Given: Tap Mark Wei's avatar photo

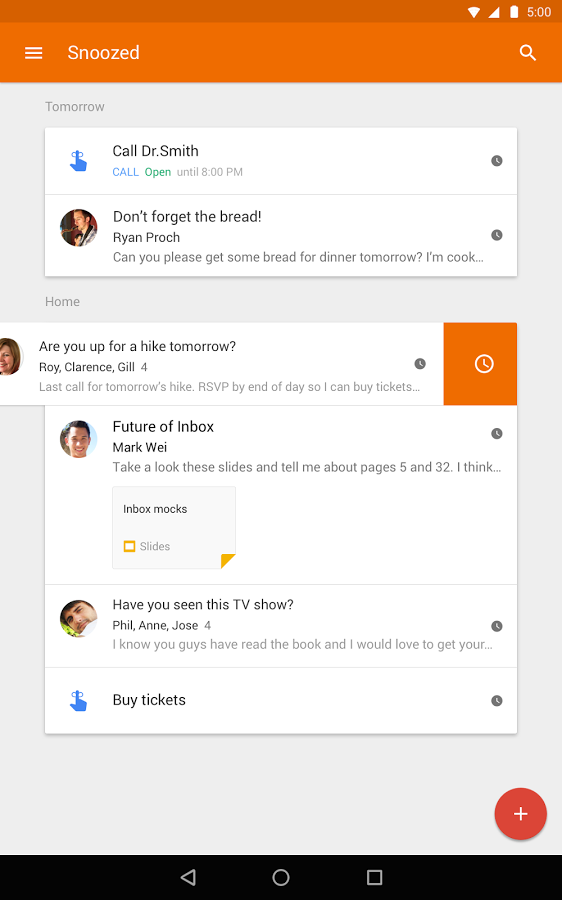Looking at the screenshot, I should (79, 439).
